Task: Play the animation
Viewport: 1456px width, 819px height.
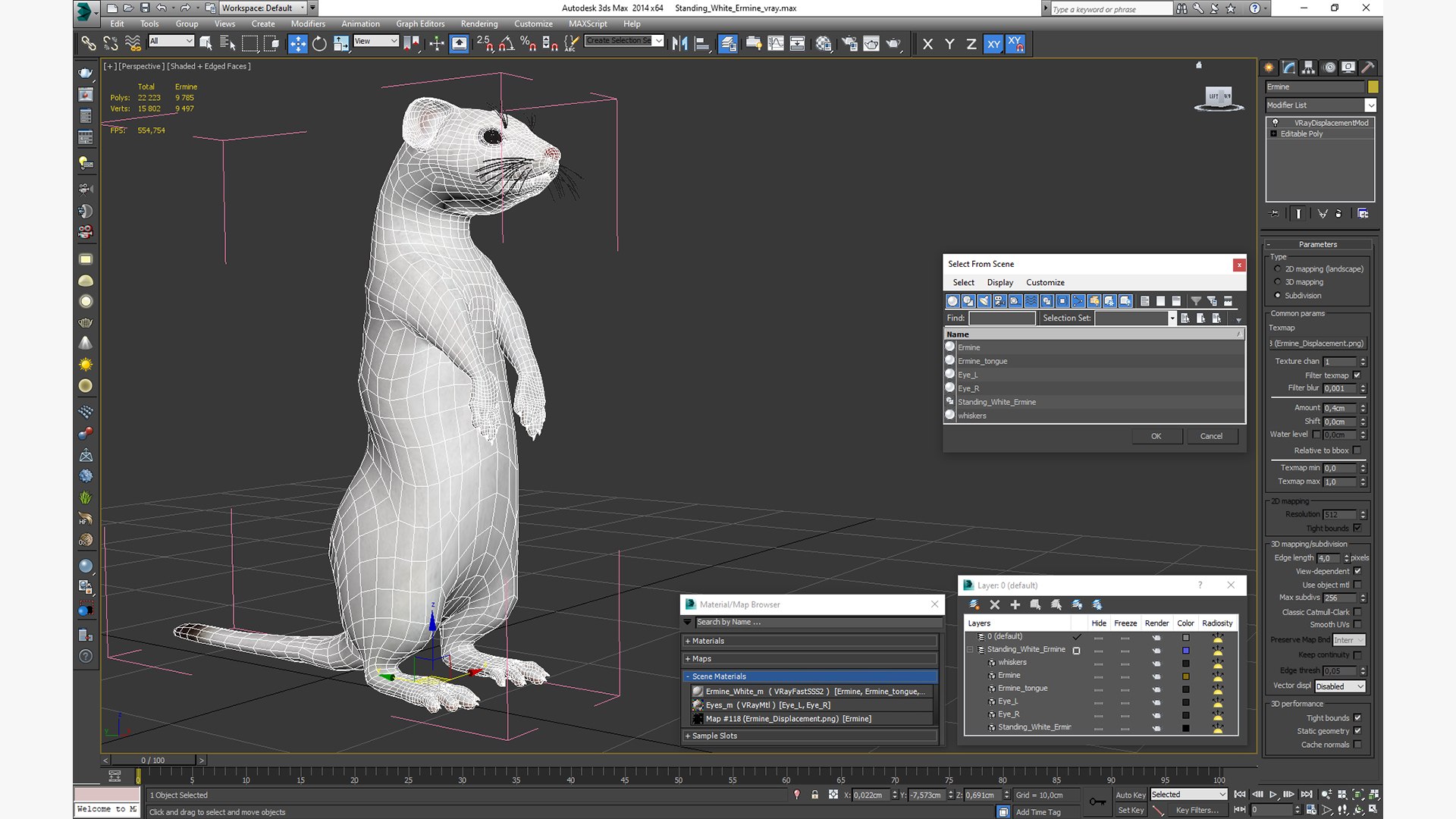Action: pyautogui.click(x=1273, y=795)
